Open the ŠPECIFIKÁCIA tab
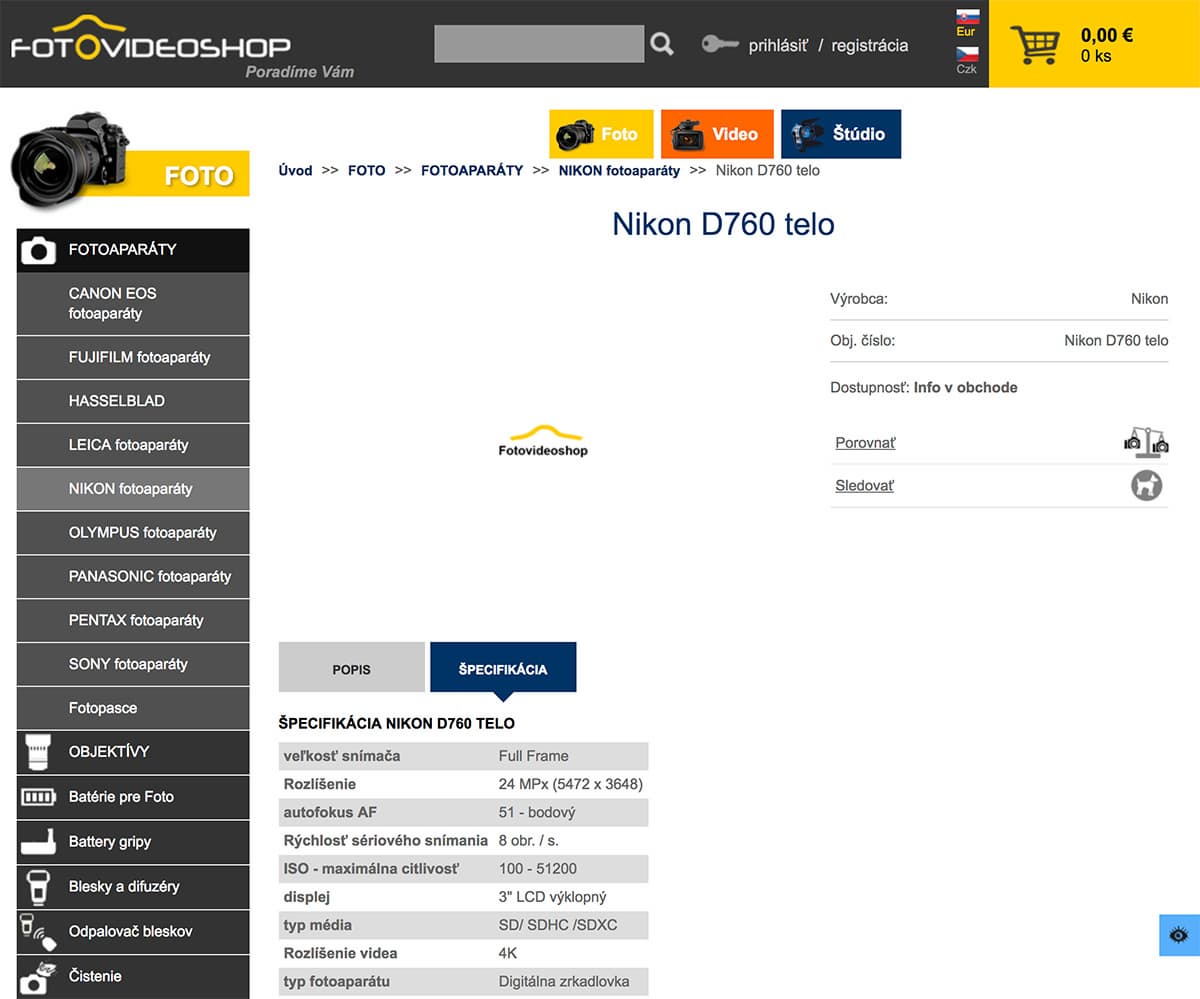The height and width of the screenshot is (999, 1200). point(503,667)
